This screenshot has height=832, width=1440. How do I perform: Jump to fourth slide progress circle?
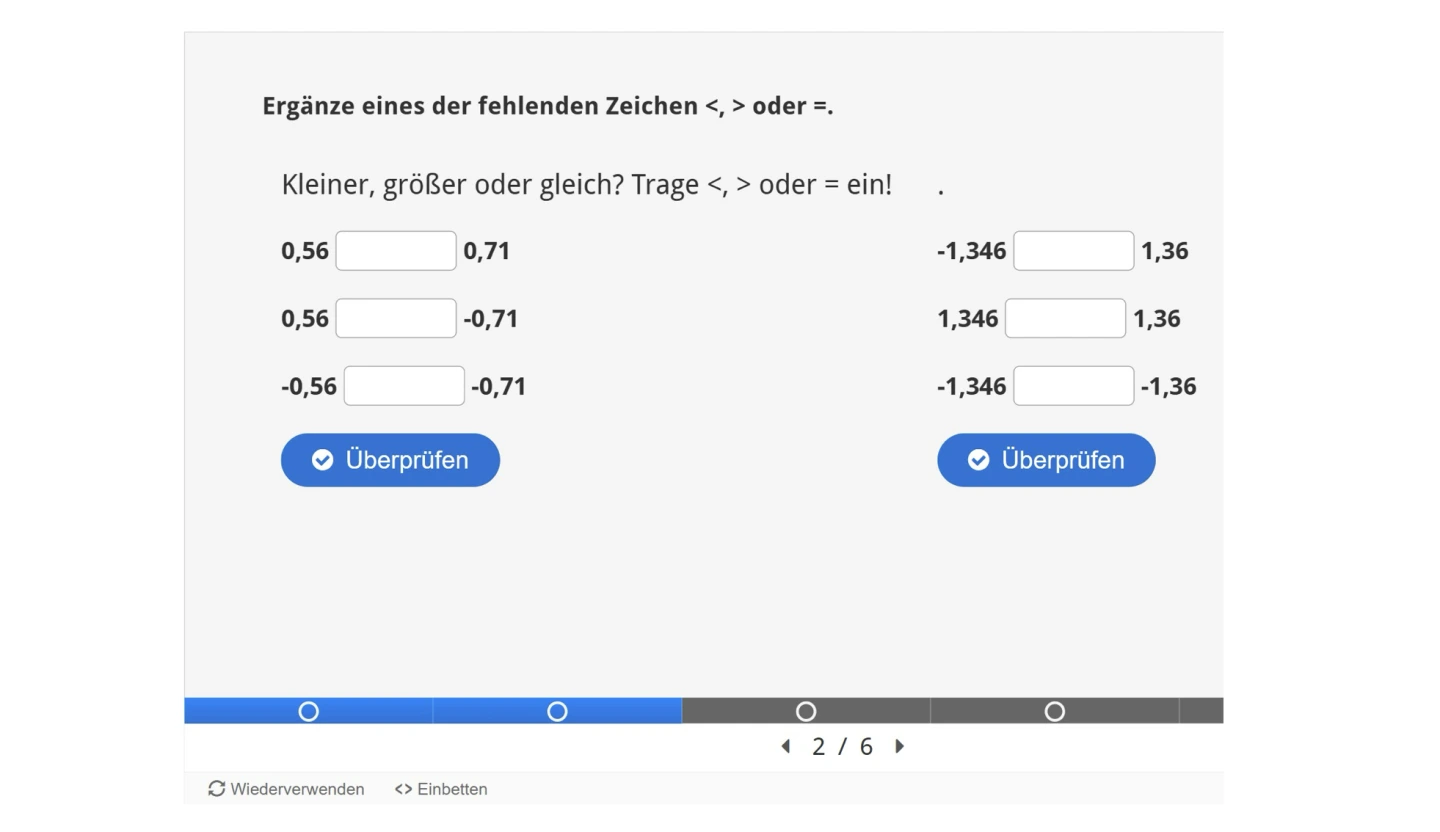coord(1054,711)
